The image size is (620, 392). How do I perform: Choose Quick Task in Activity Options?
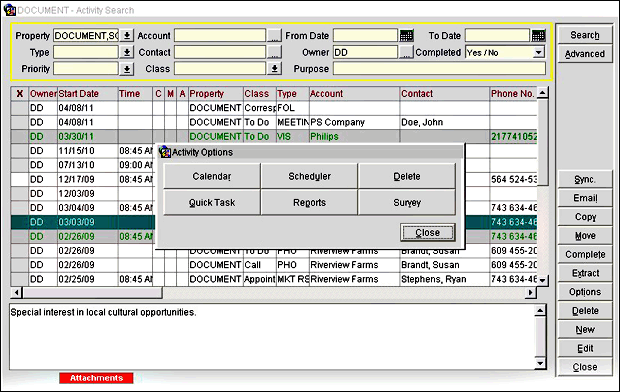[x=212, y=202]
